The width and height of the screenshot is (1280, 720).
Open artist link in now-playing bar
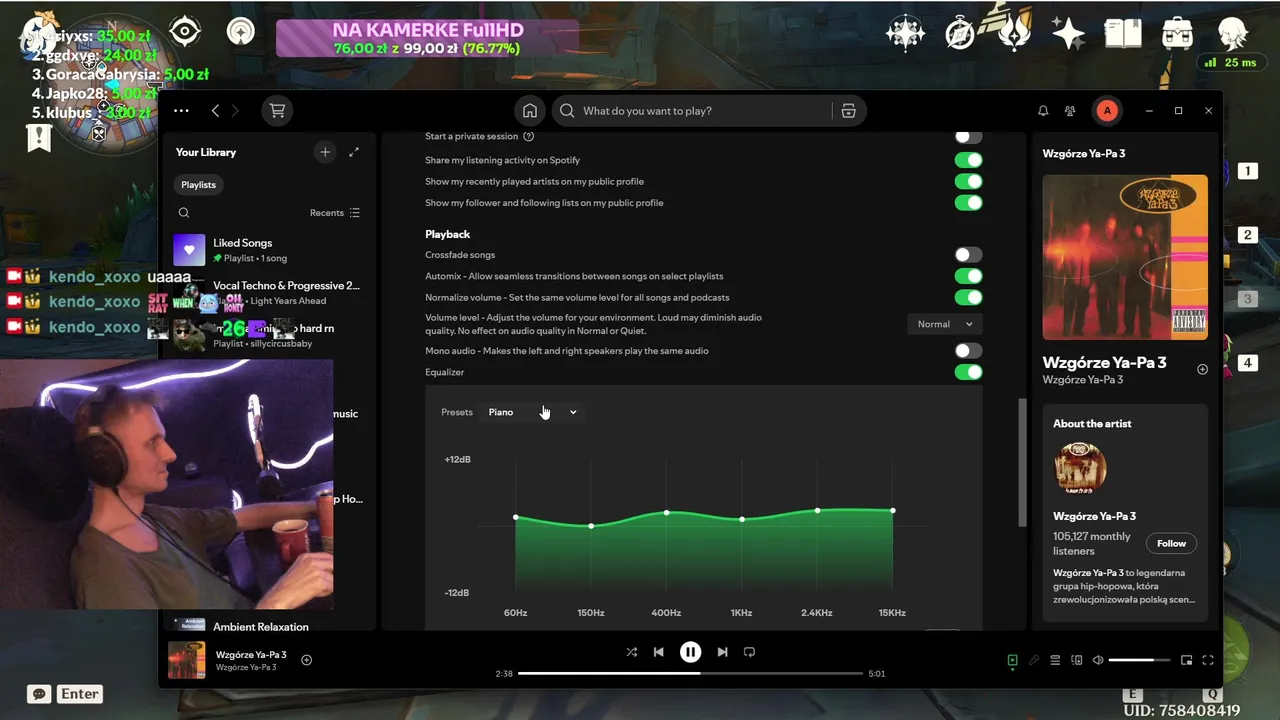[246, 667]
